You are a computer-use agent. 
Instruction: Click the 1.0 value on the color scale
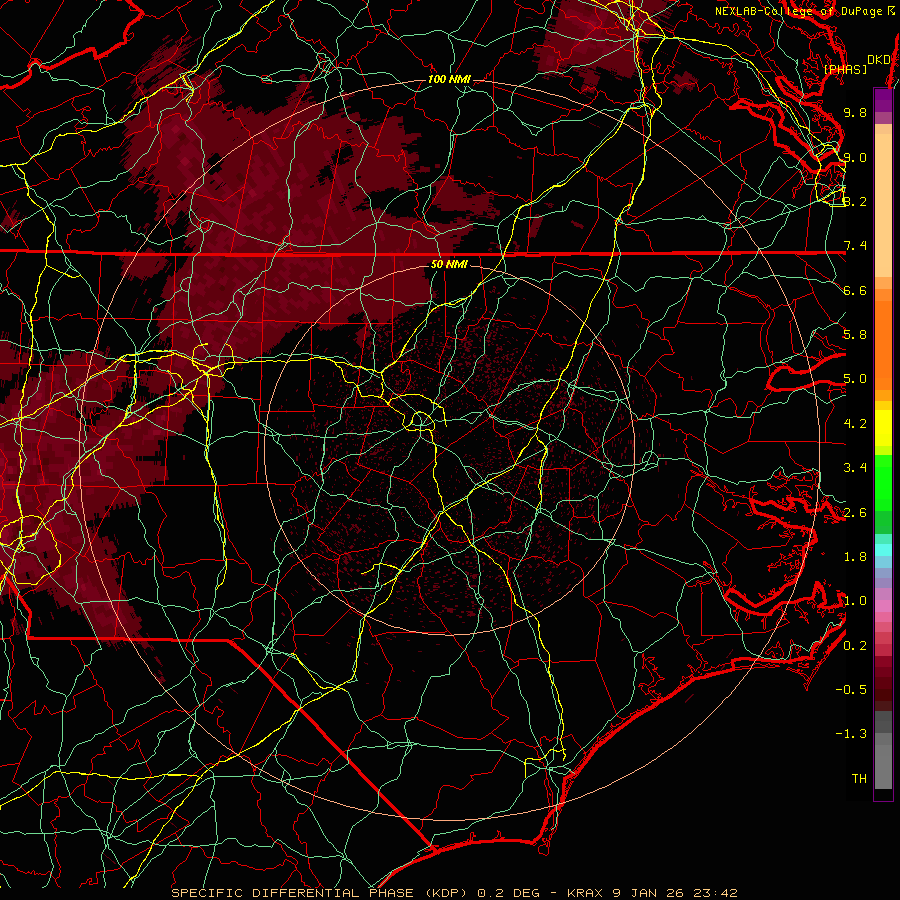tap(855, 600)
